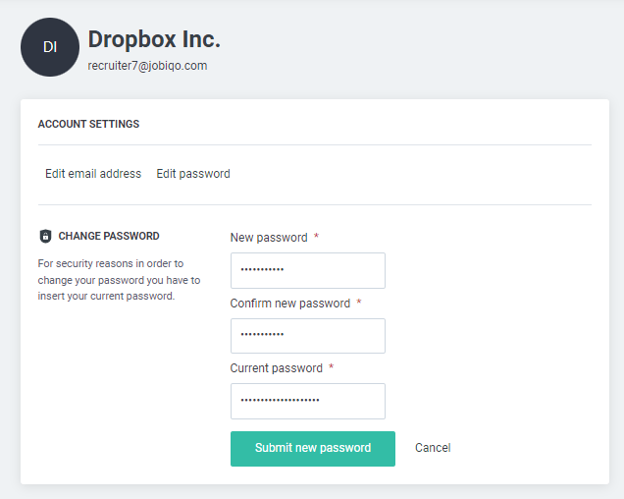Submit the new password
This screenshot has height=499, width=624.
tap(313, 448)
